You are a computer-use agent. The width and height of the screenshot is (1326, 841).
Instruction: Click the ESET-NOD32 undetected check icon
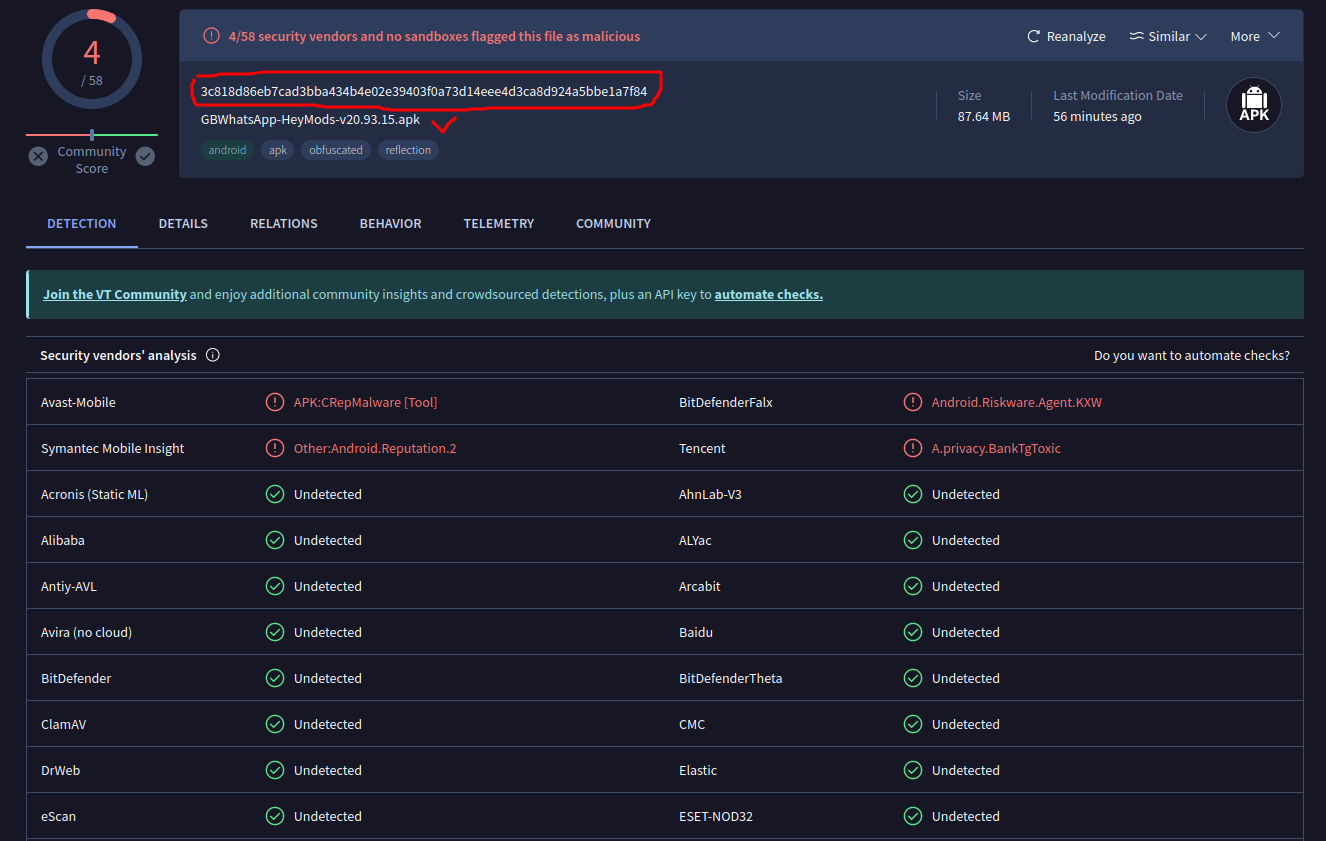(x=913, y=816)
